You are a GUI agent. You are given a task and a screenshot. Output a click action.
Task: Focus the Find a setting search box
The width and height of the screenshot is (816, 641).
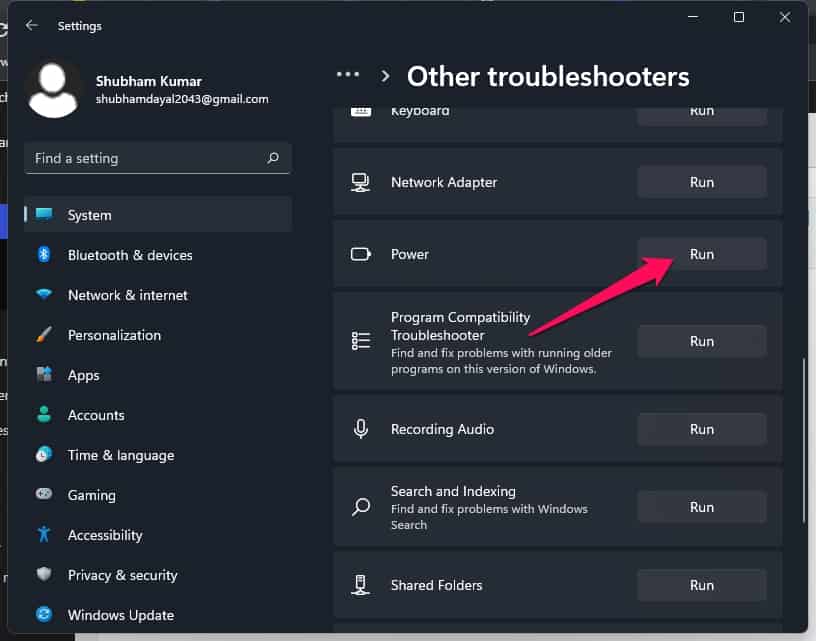[157, 158]
